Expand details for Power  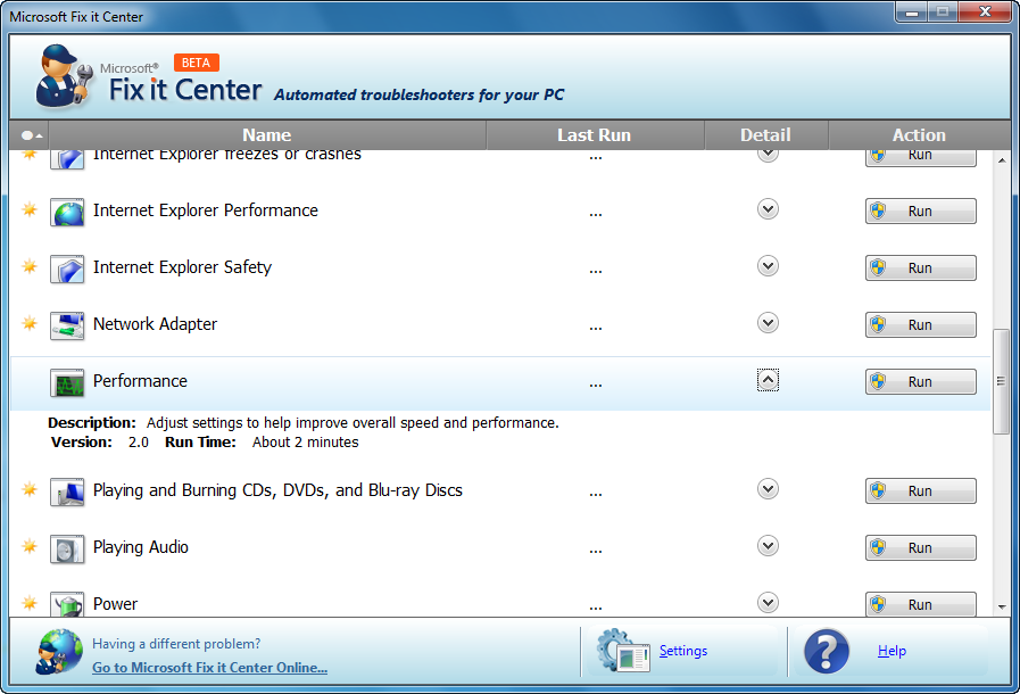[x=768, y=603]
